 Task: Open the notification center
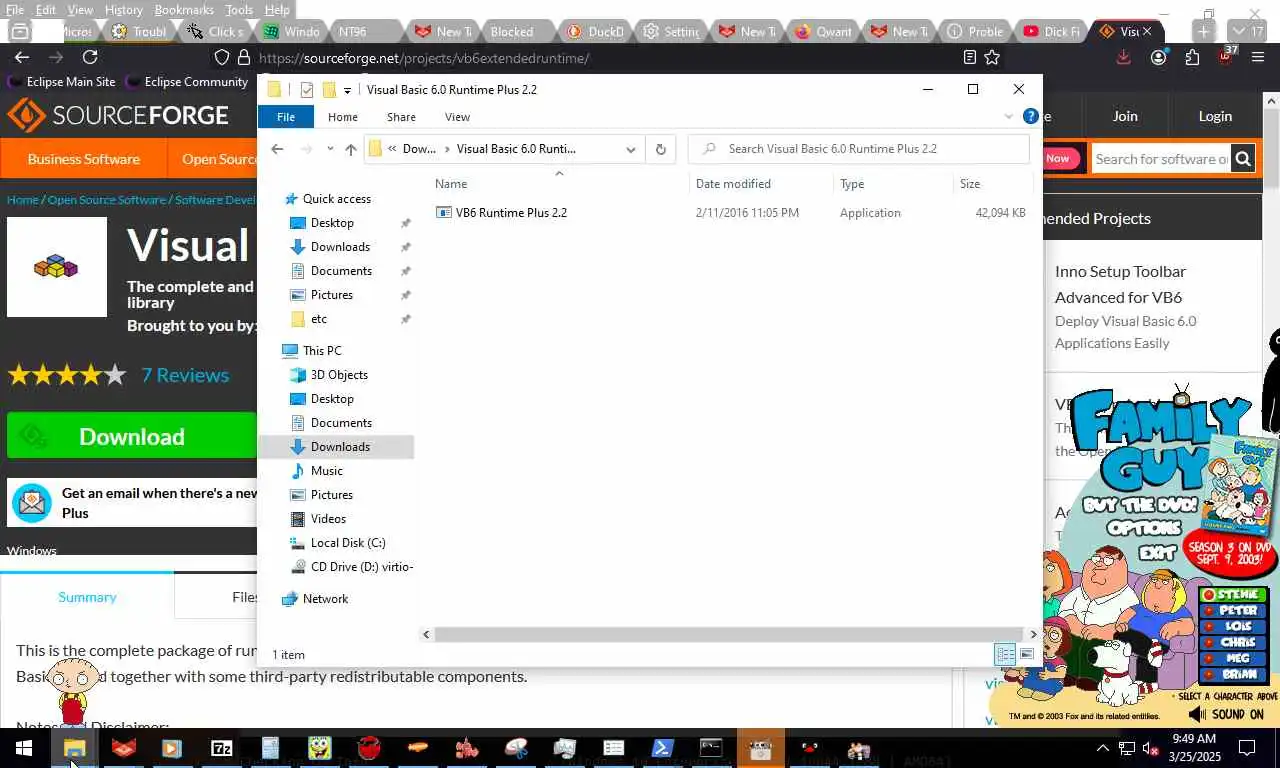(1247, 748)
